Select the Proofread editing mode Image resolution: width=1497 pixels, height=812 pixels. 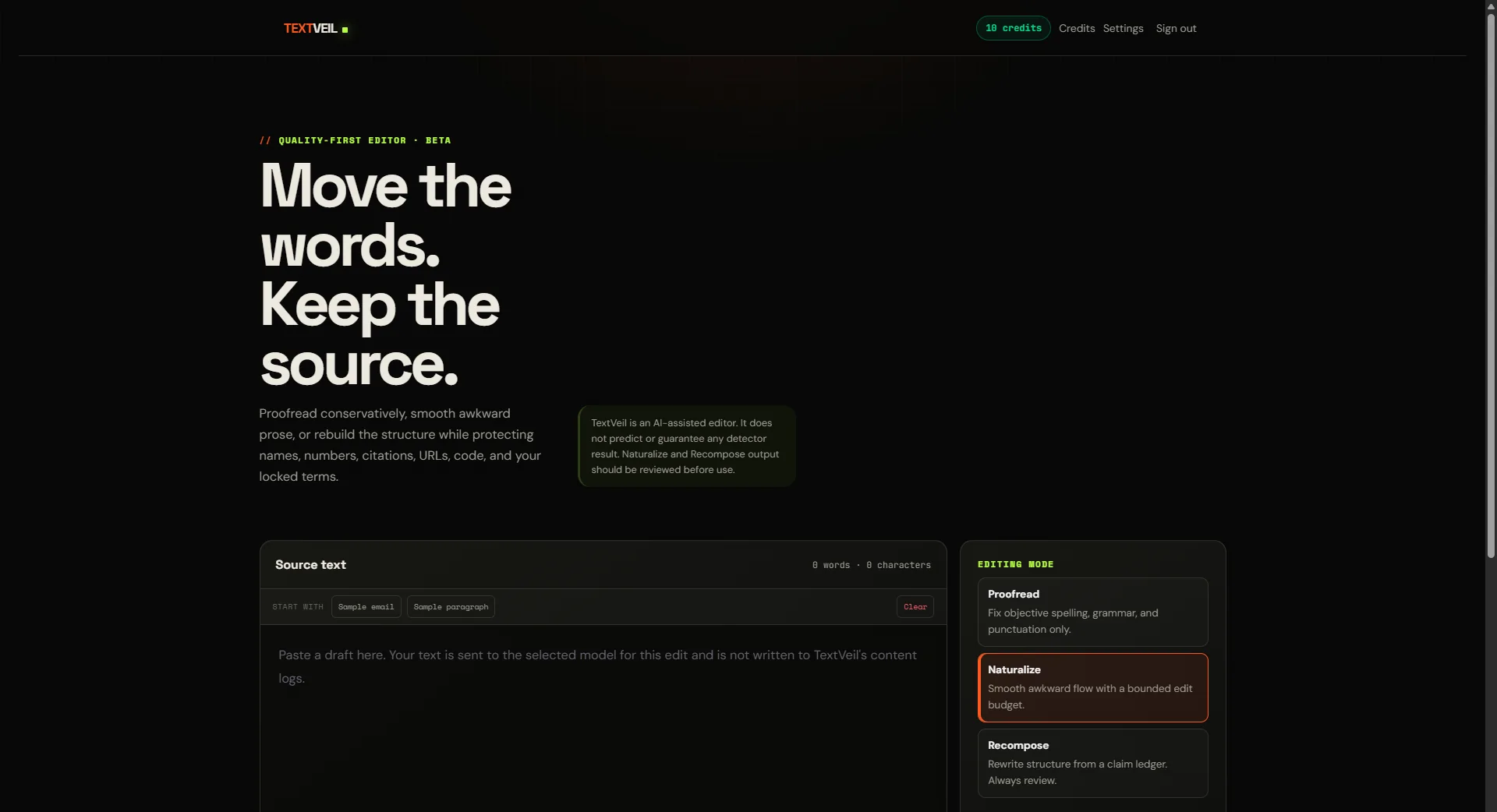coord(1092,612)
